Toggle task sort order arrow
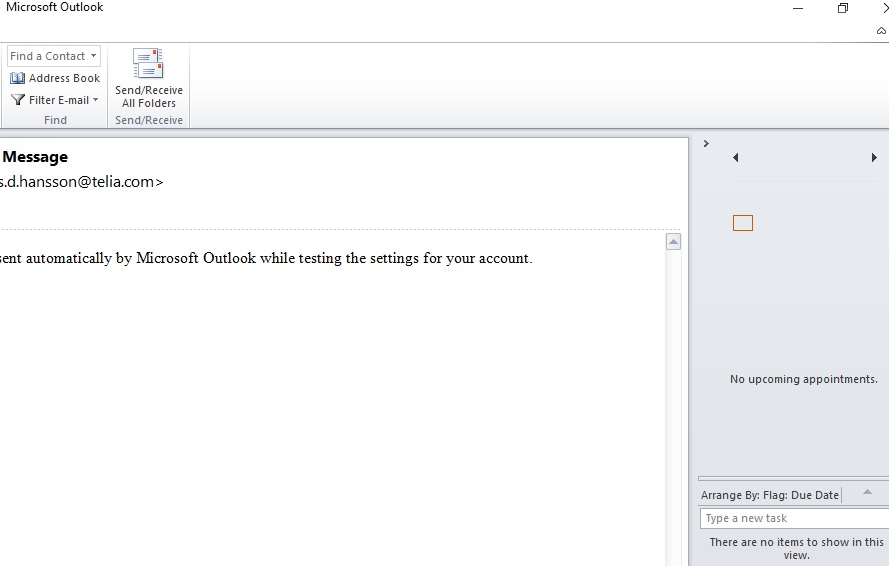 coord(867,492)
